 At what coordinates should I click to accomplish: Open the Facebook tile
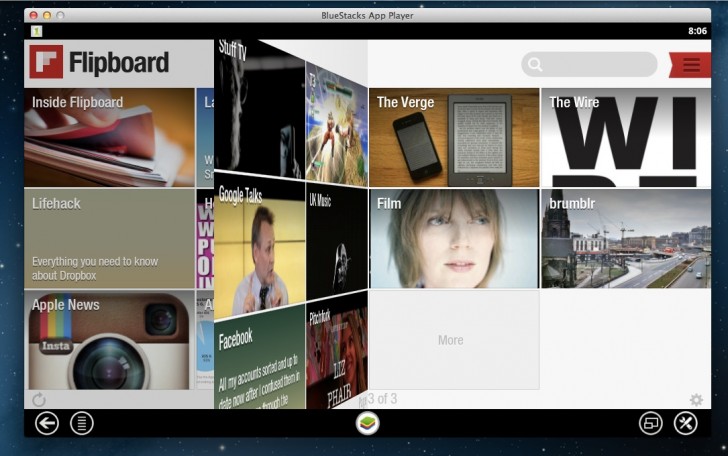click(259, 358)
